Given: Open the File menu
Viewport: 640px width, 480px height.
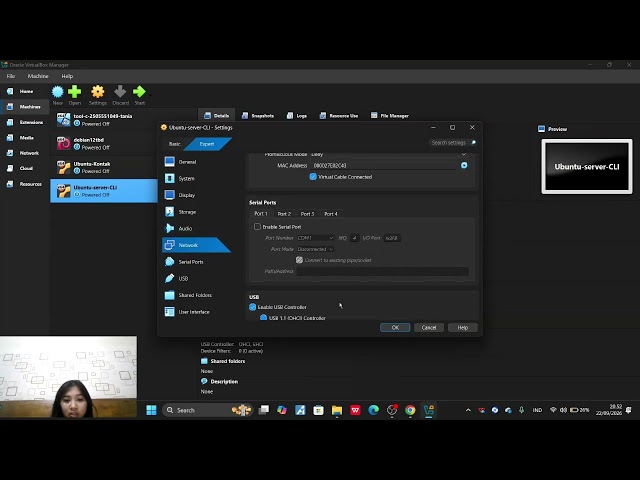Looking at the screenshot, I should (11, 76).
